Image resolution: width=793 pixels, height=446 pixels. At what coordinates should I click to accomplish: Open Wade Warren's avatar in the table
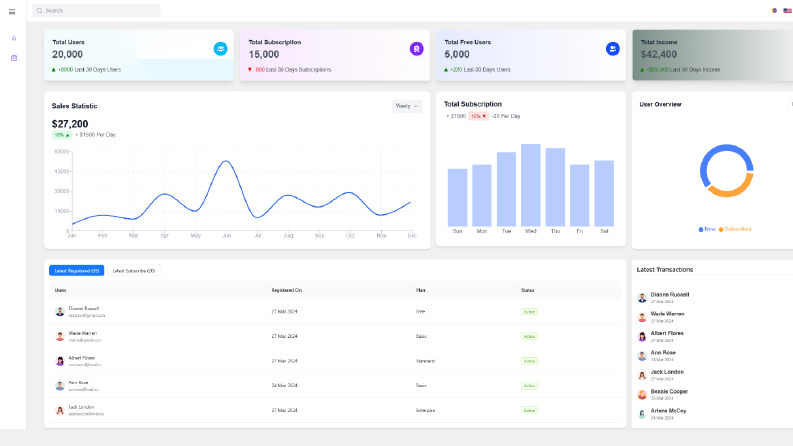pyautogui.click(x=60, y=336)
